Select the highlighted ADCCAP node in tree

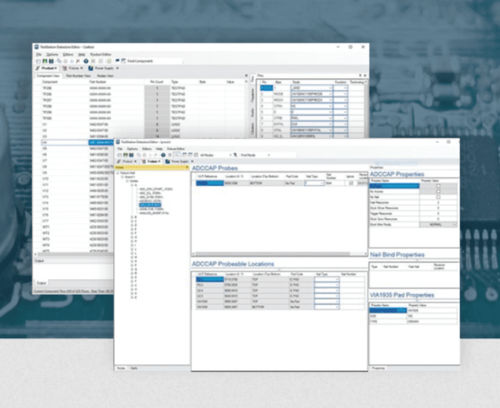(x=150, y=205)
